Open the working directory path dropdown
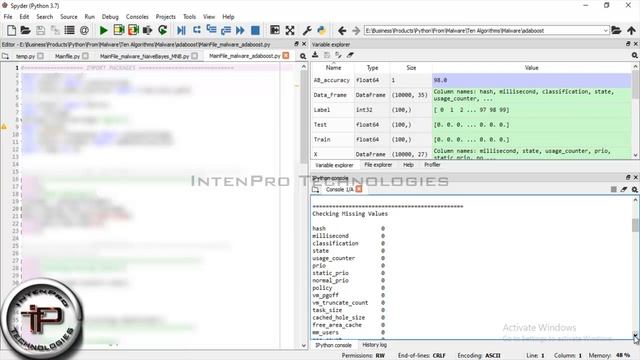Viewport: 640px width, 360px height. click(x=605, y=31)
